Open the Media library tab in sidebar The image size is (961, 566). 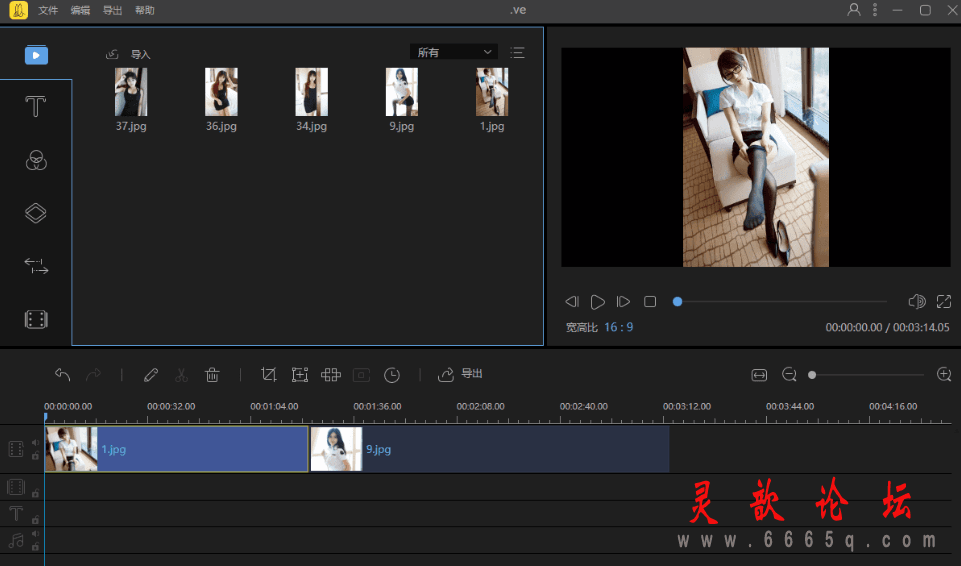(x=36, y=55)
